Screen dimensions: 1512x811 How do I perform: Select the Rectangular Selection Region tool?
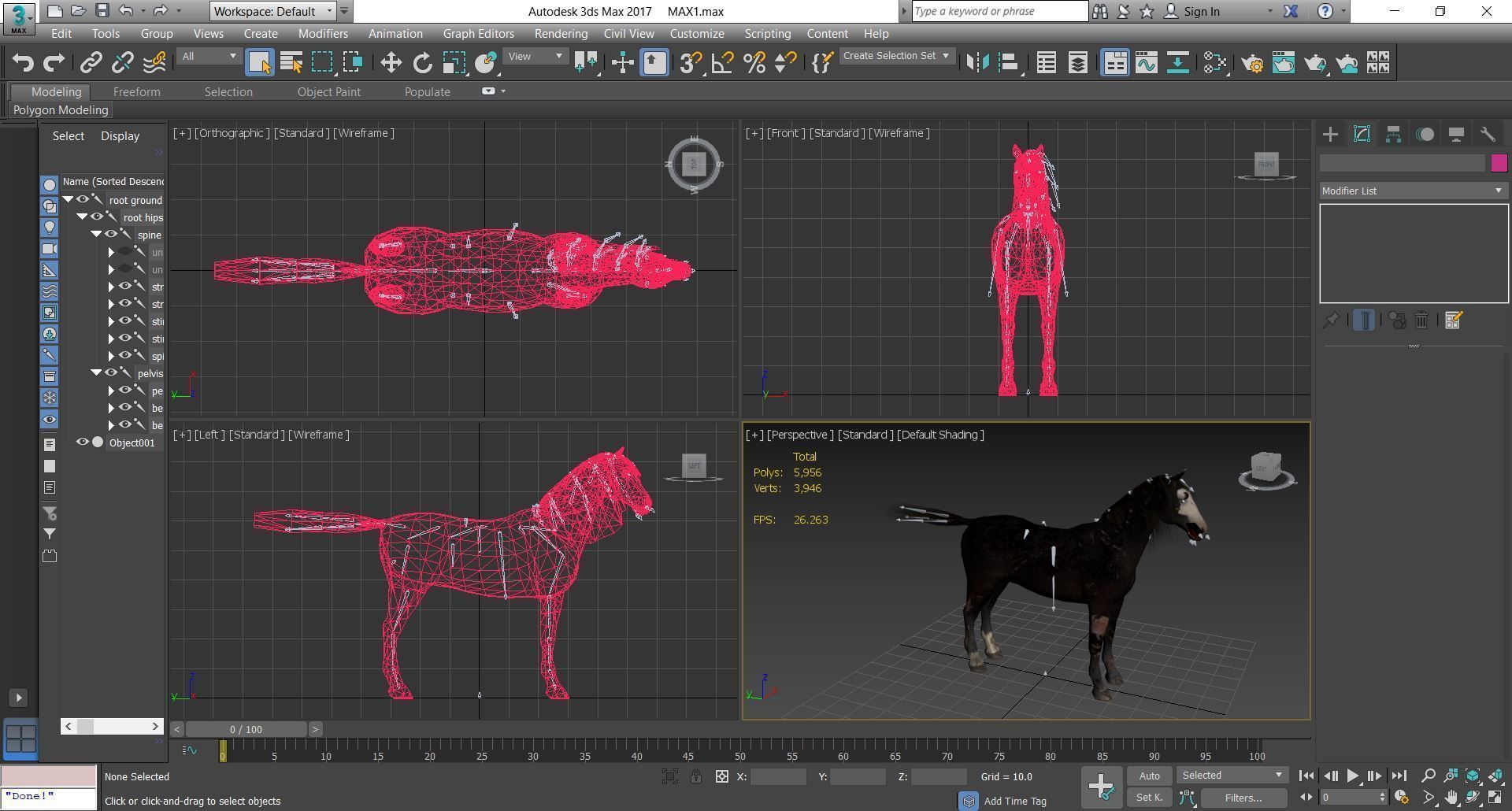point(322,63)
